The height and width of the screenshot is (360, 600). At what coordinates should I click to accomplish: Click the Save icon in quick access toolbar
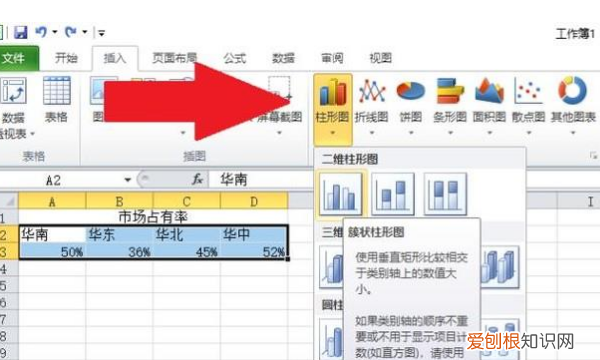coord(20,32)
